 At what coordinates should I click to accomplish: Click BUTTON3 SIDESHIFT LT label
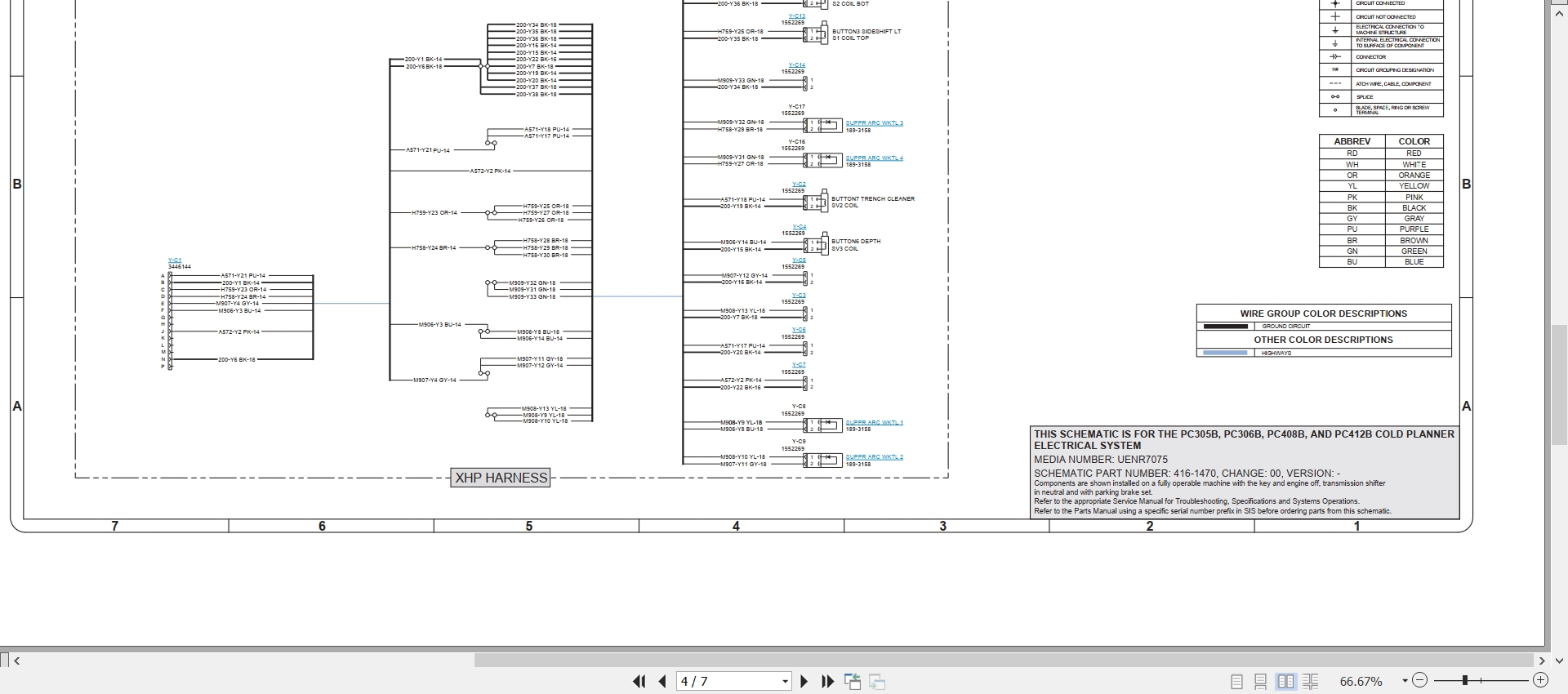(866, 32)
